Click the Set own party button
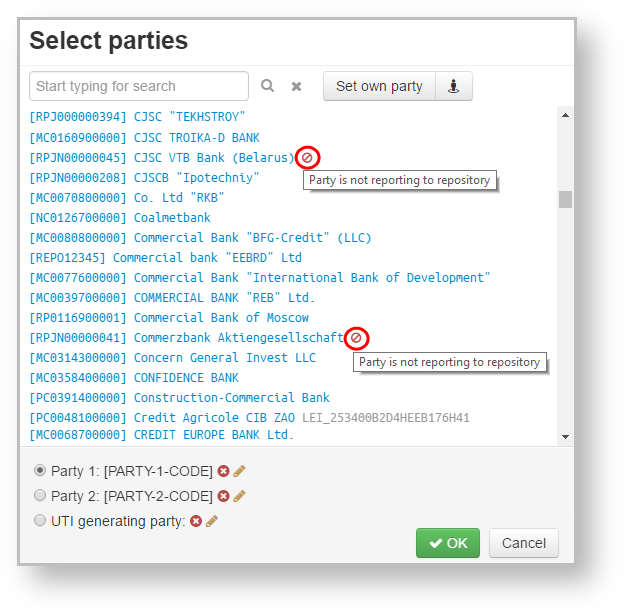 [379, 86]
